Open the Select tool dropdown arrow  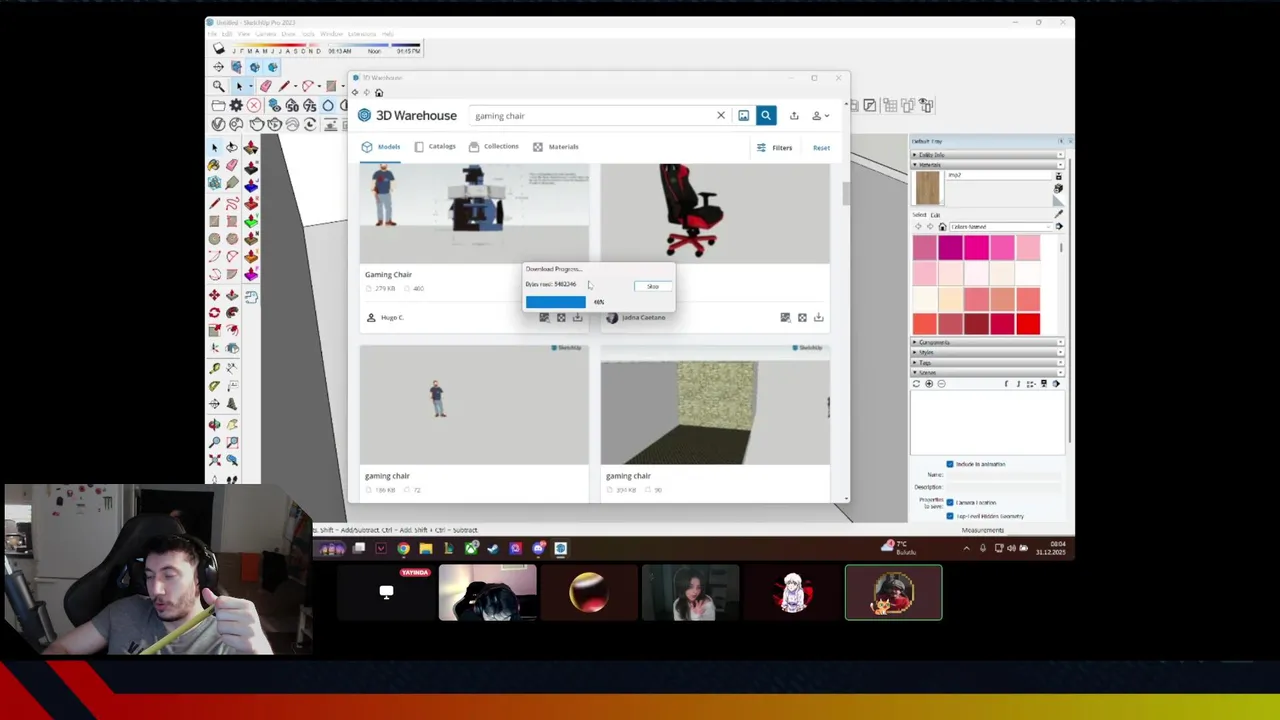coord(251,86)
